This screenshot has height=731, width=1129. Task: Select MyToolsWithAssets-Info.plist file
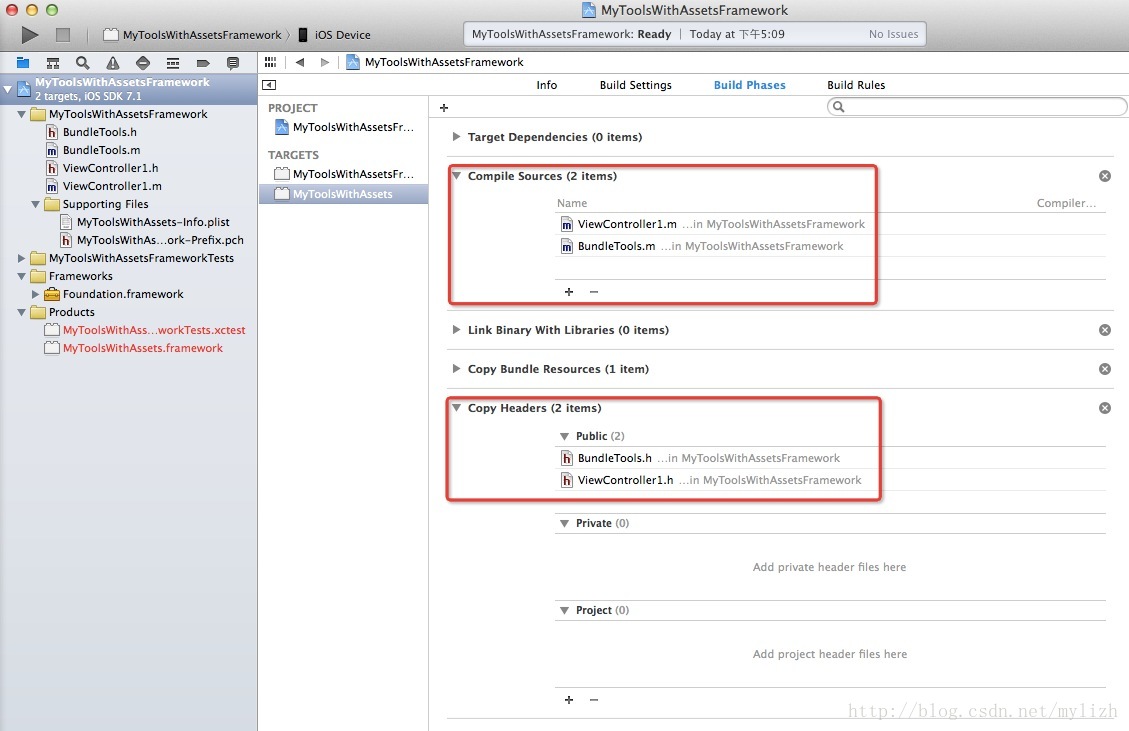click(153, 222)
